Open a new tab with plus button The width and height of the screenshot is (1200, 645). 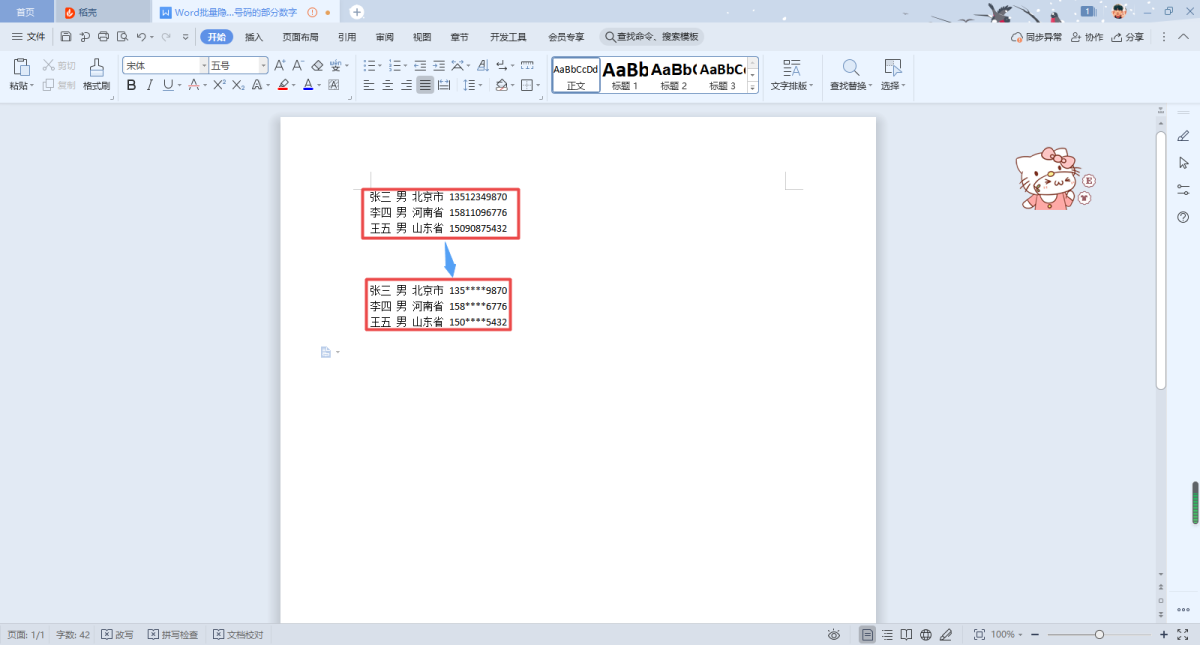357,12
